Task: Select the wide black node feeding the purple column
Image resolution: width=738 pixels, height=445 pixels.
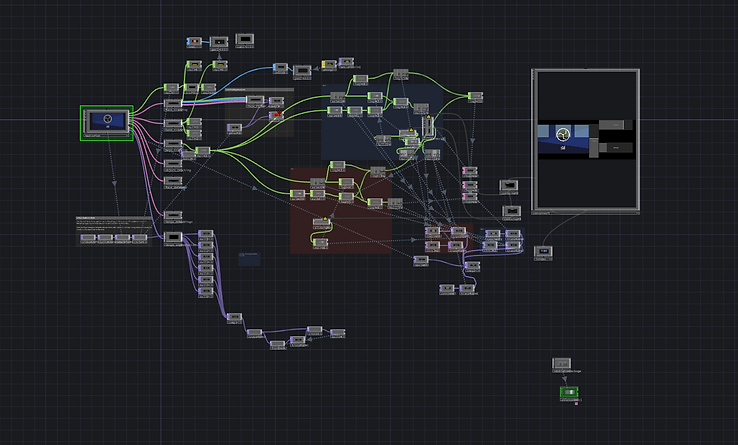Action: pos(173,237)
